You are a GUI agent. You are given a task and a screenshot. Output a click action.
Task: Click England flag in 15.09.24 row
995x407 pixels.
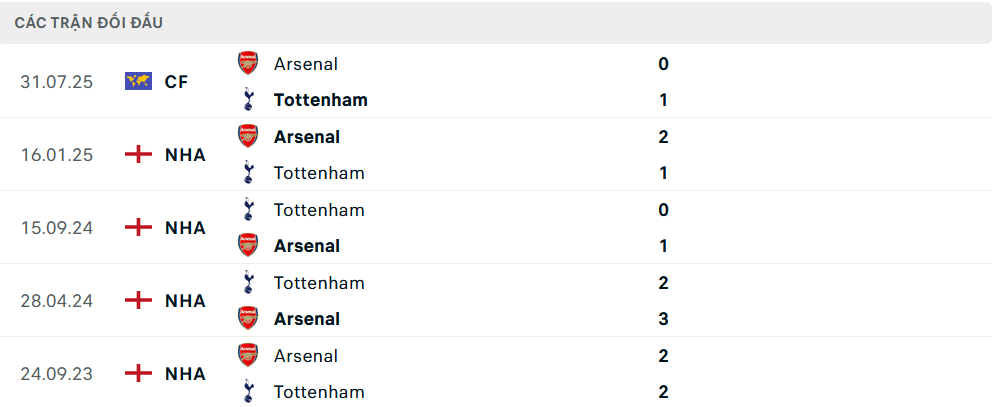point(138,228)
